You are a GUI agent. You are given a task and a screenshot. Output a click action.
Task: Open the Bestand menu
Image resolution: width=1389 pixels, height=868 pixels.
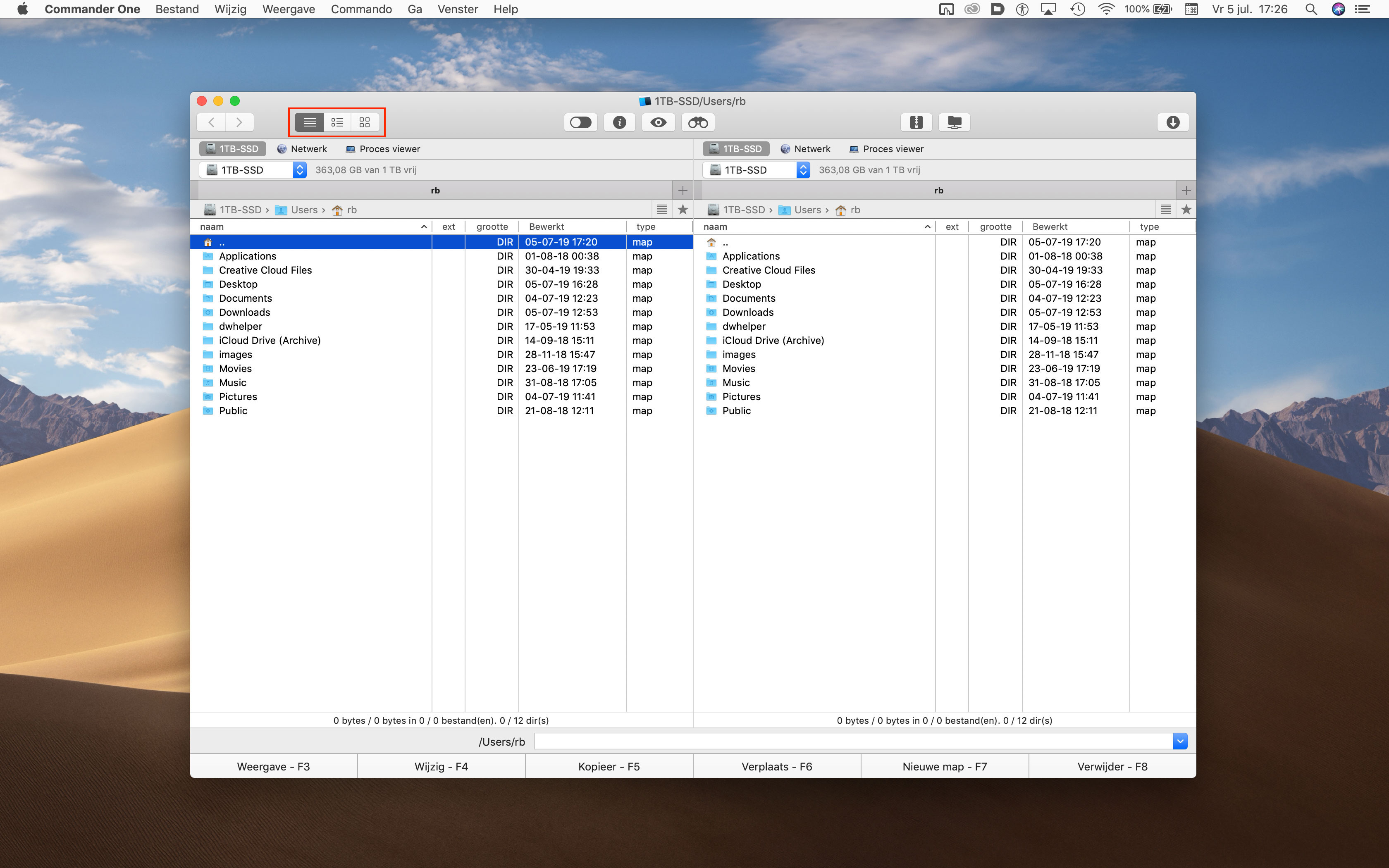[x=177, y=9]
